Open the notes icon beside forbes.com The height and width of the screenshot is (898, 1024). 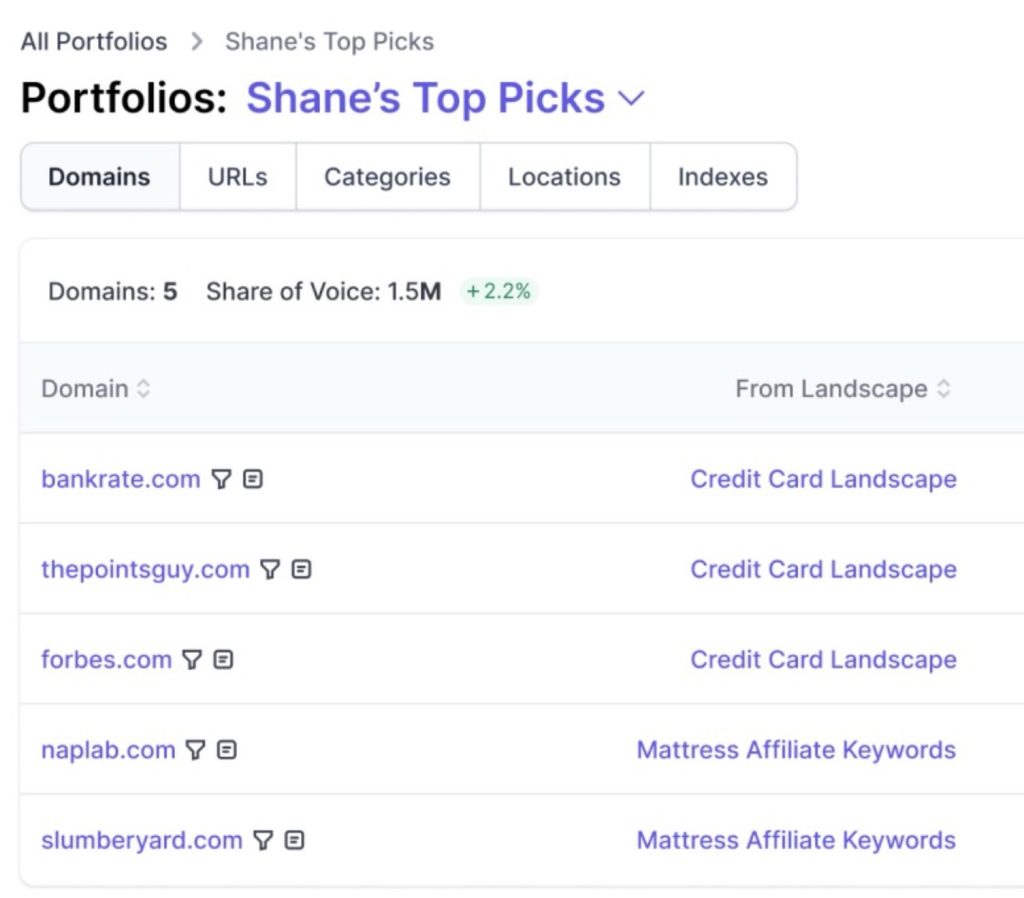click(223, 660)
